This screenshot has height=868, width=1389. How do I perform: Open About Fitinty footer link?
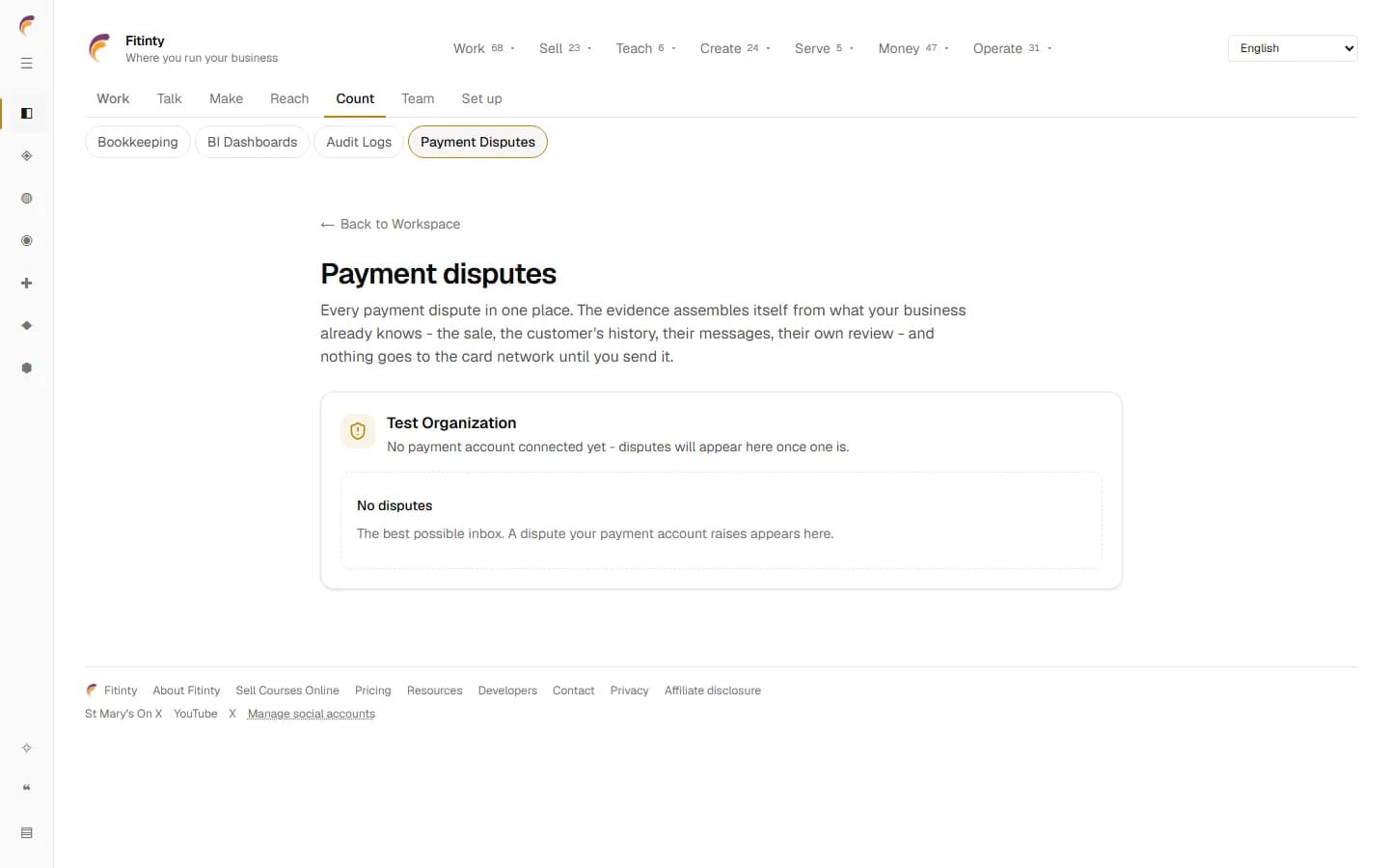pos(186,691)
